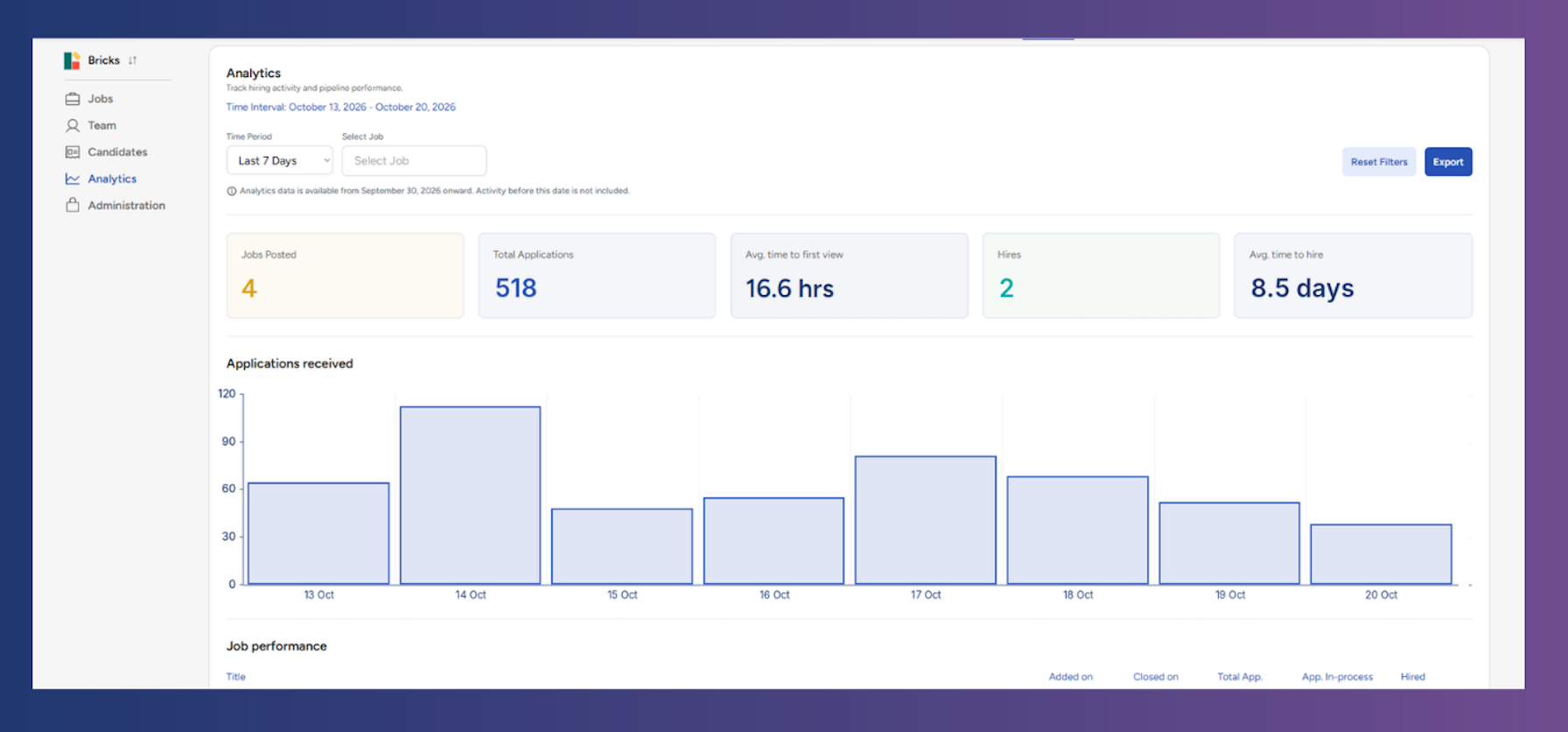Screen dimensions: 1568x732
Task: Click the Team person icon
Action: (73, 125)
